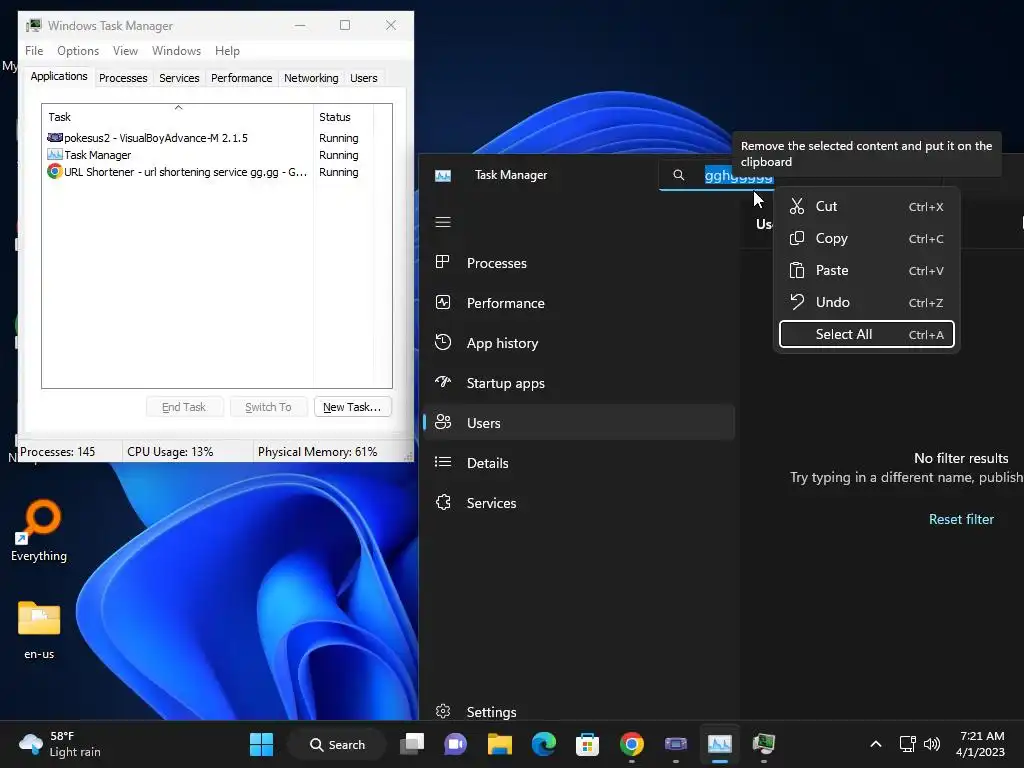Click the volume speaker tray icon
Screen dimensions: 1024x768
pyautogui.click(x=932, y=744)
